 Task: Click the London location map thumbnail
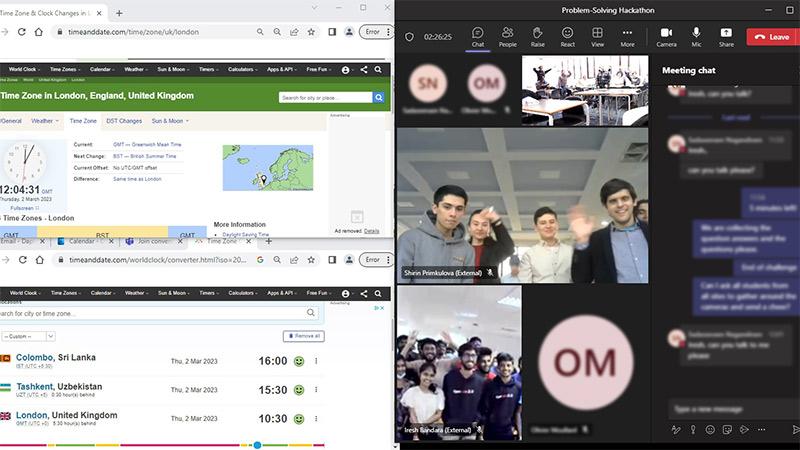(268, 168)
